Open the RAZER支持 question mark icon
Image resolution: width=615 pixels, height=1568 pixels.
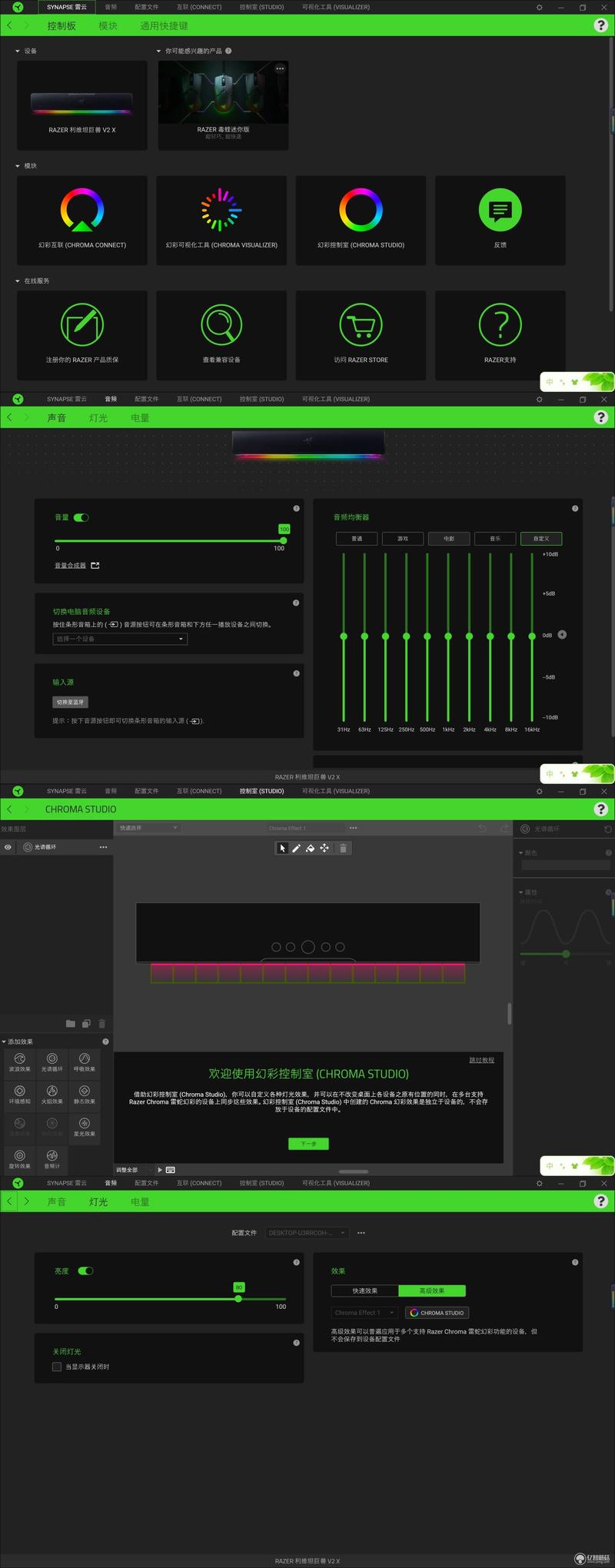[500, 324]
